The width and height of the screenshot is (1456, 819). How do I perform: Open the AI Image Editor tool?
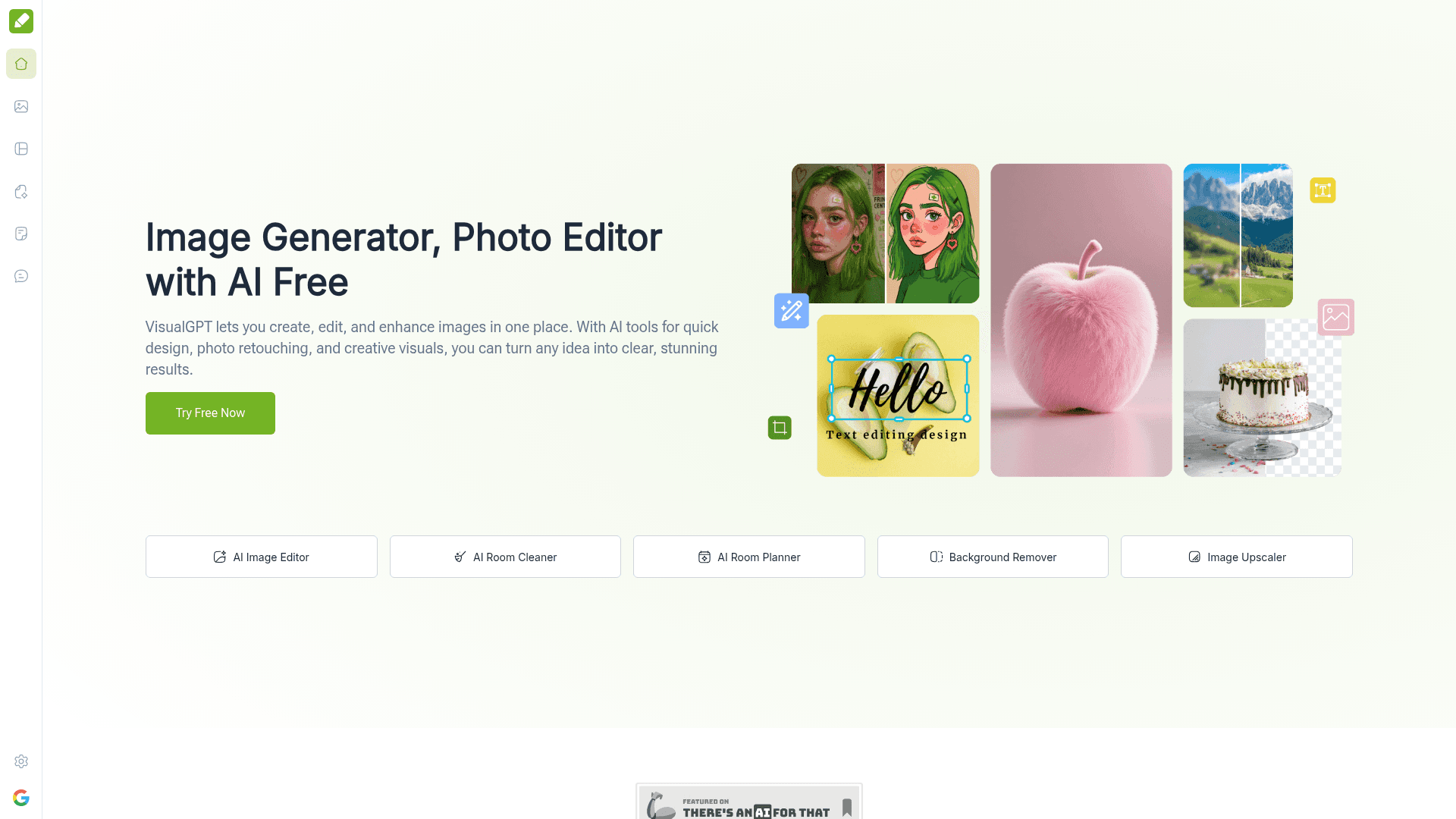(261, 557)
